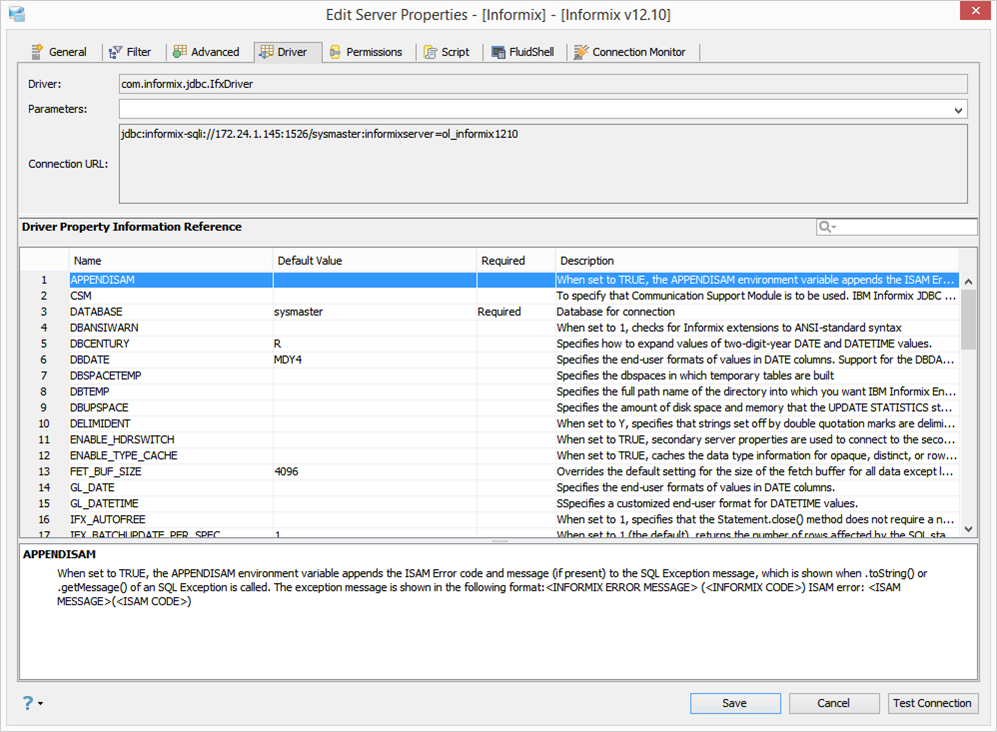The height and width of the screenshot is (732, 997).
Task: Click the MDY4 default value cell
Action: pyautogui.click(x=375, y=359)
